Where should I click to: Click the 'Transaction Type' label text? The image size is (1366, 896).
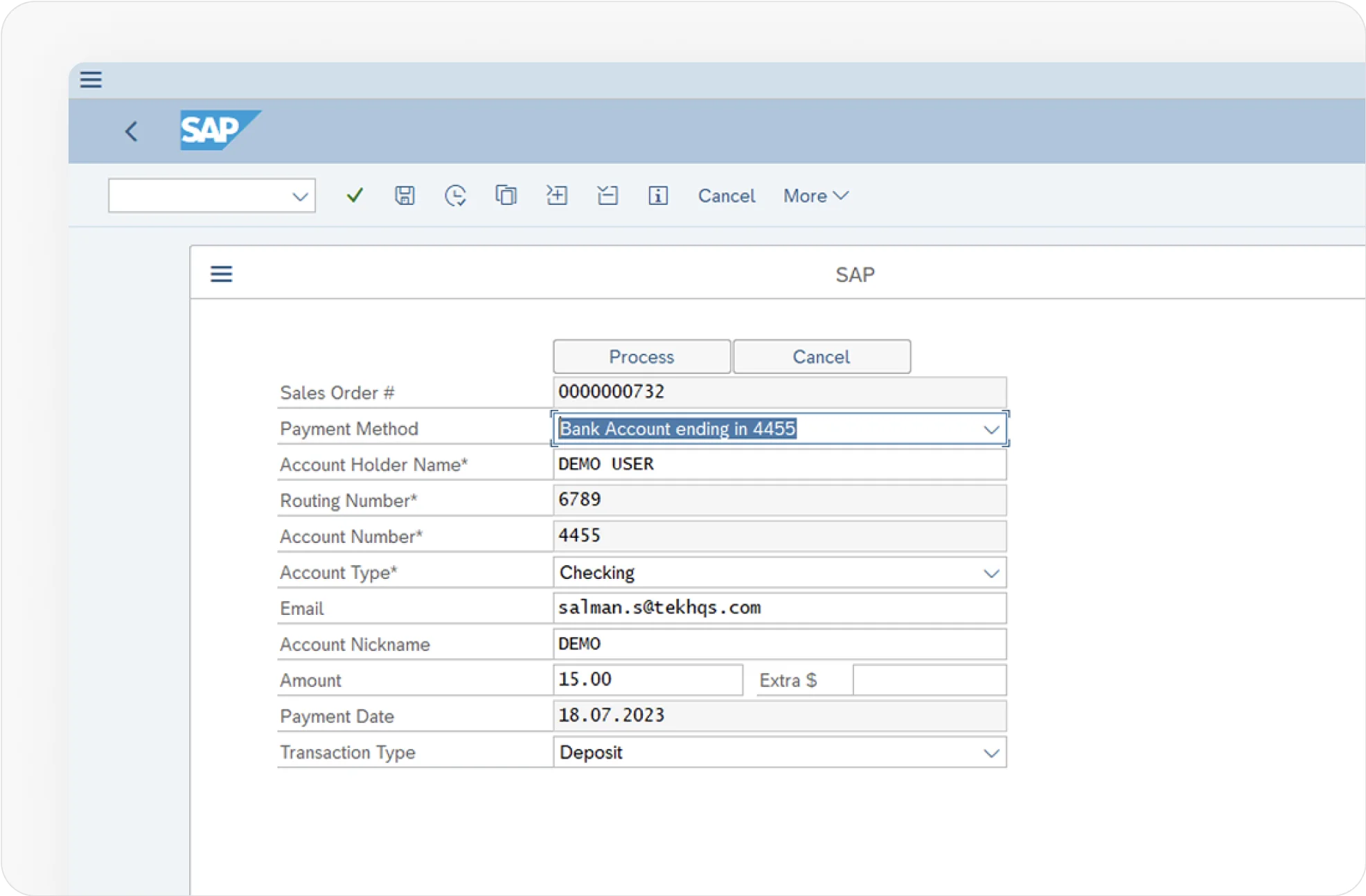(348, 752)
